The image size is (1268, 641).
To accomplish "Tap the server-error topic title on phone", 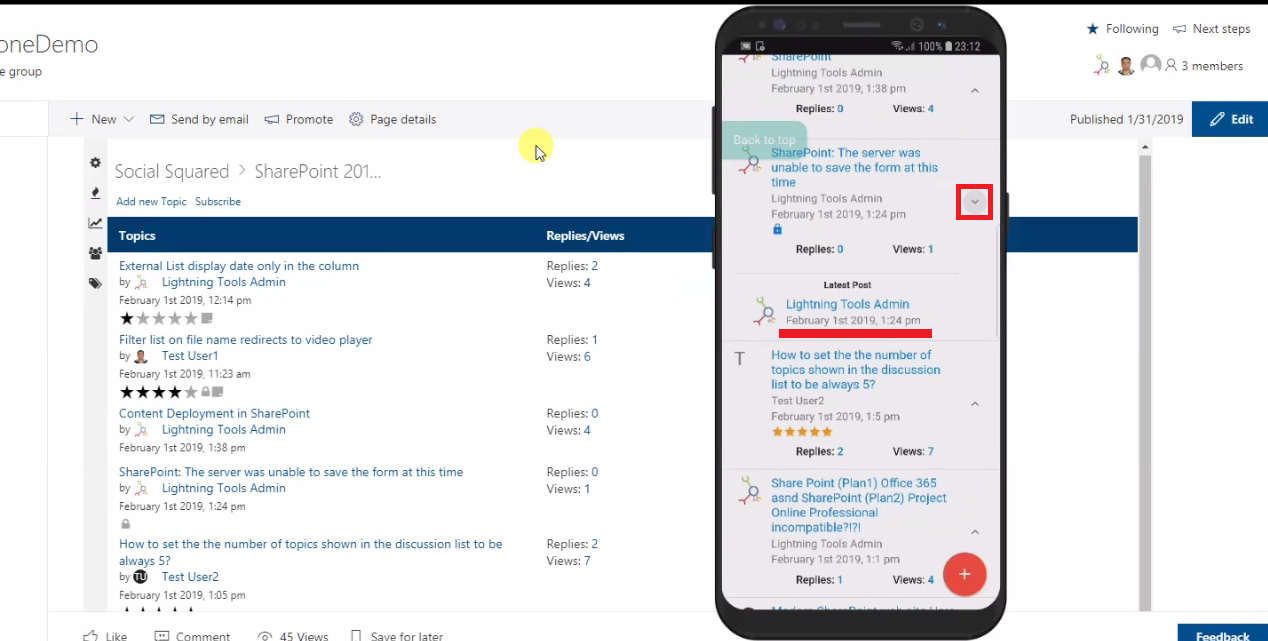I will pyautogui.click(x=855, y=168).
